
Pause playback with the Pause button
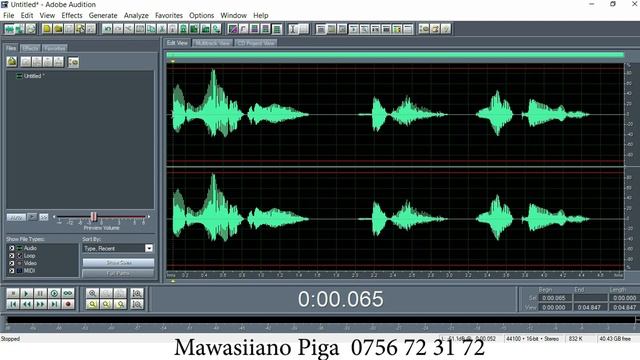tap(40, 293)
